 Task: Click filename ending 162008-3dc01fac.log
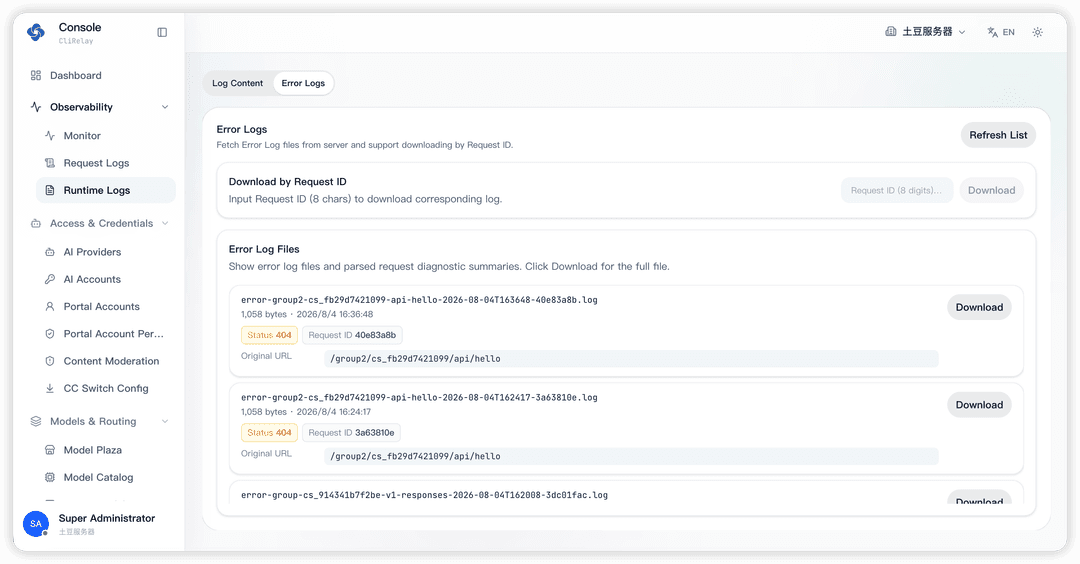point(424,495)
